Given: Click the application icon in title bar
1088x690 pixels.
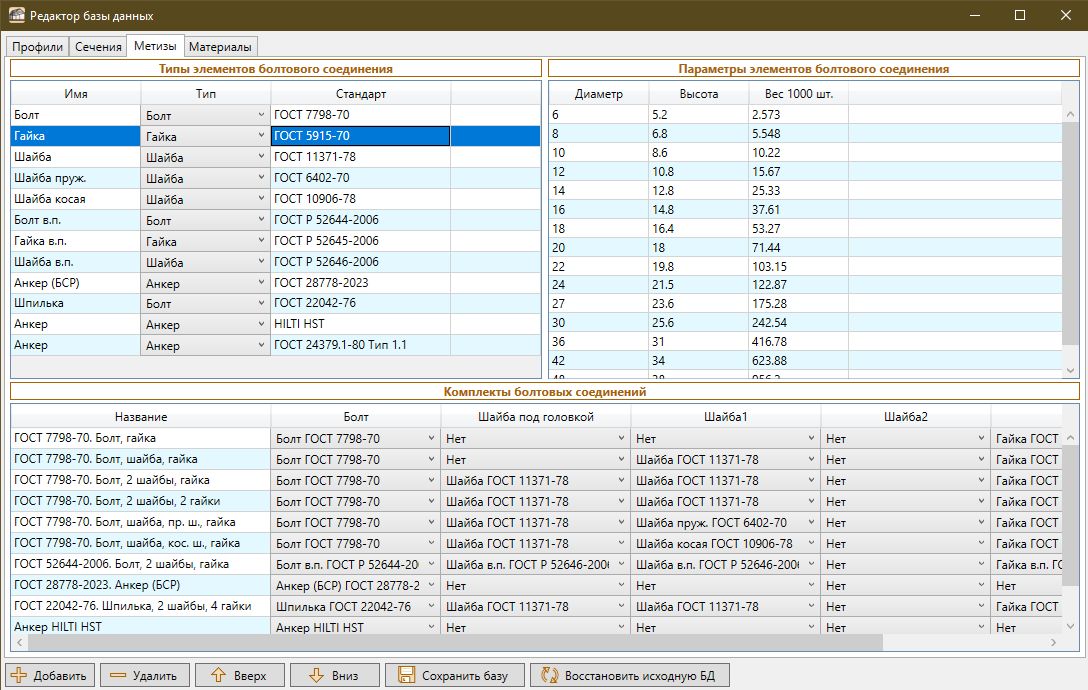Looking at the screenshot, I should pyautogui.click(x=16, y=16).
